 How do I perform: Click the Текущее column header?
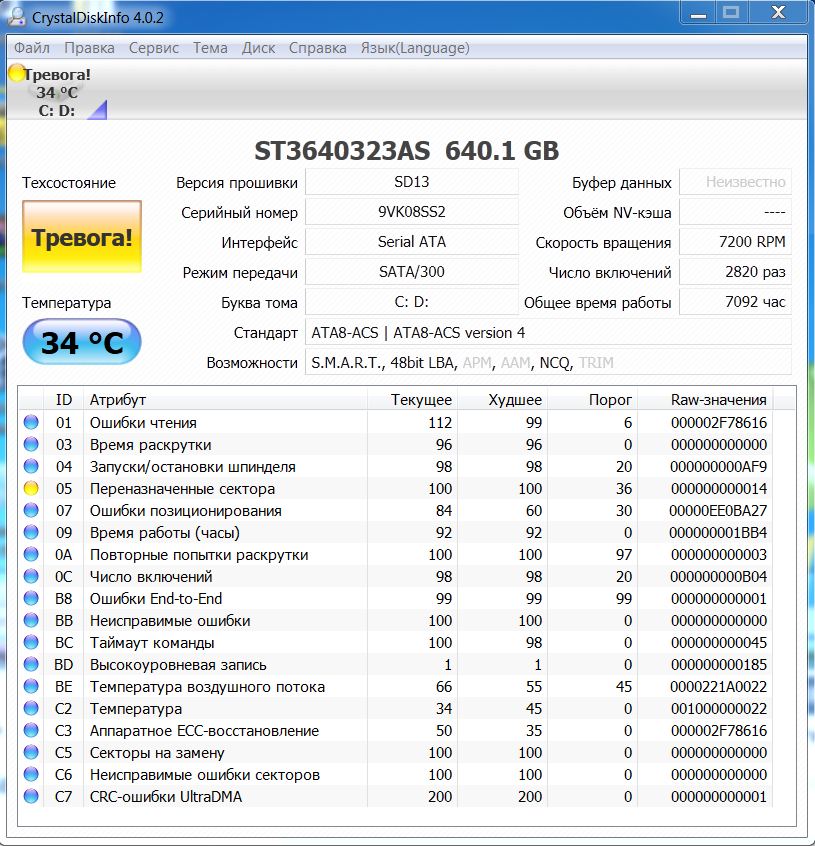(413, 400)
